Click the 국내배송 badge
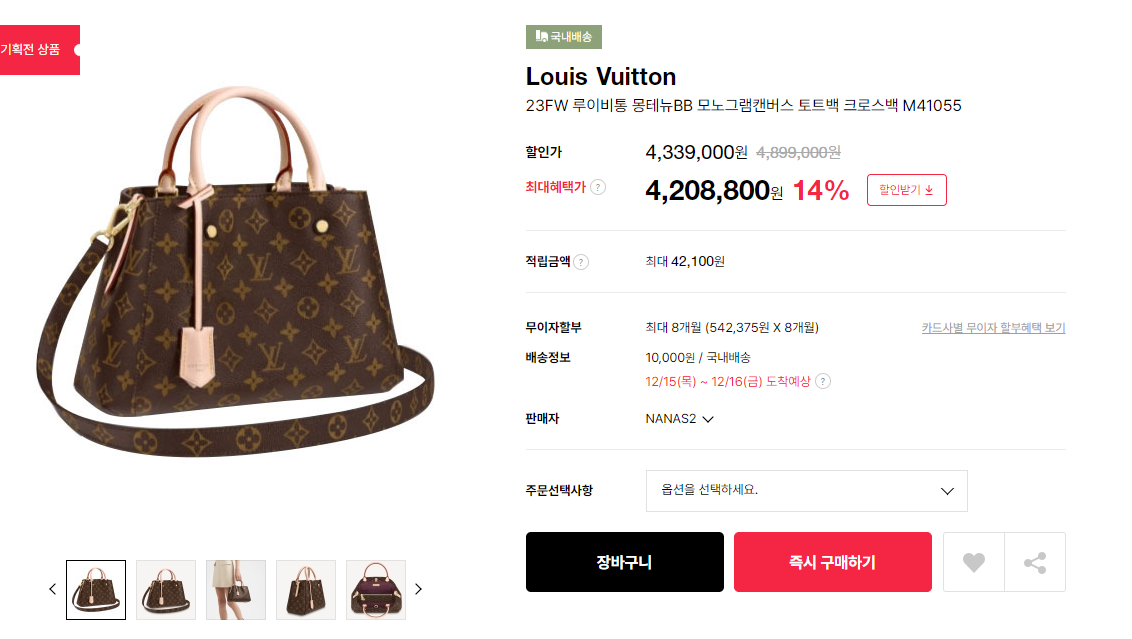 point(564,37)
